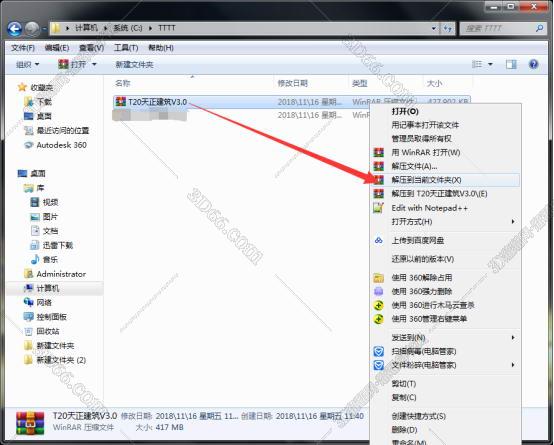This screenshot has height=445, width=554.
Task: Click the Autodesk 360 cloud icon in sidebar
Action: pos(28,145)
